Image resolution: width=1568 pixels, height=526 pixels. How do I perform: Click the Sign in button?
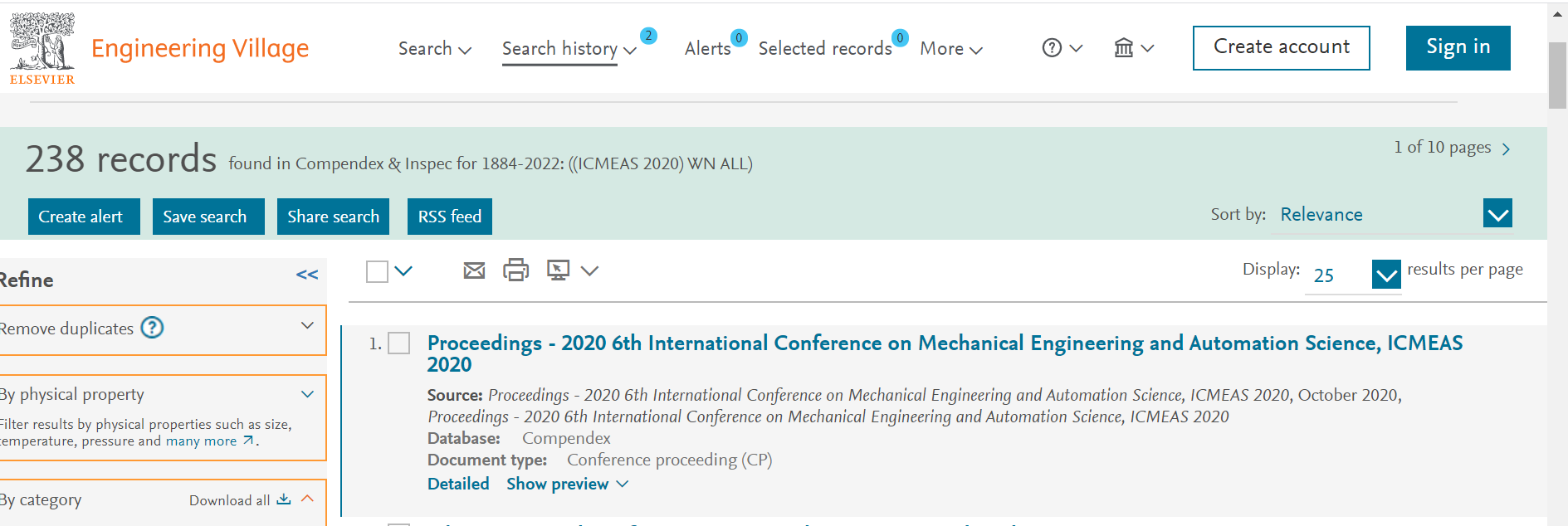(x=1458, y=48)
